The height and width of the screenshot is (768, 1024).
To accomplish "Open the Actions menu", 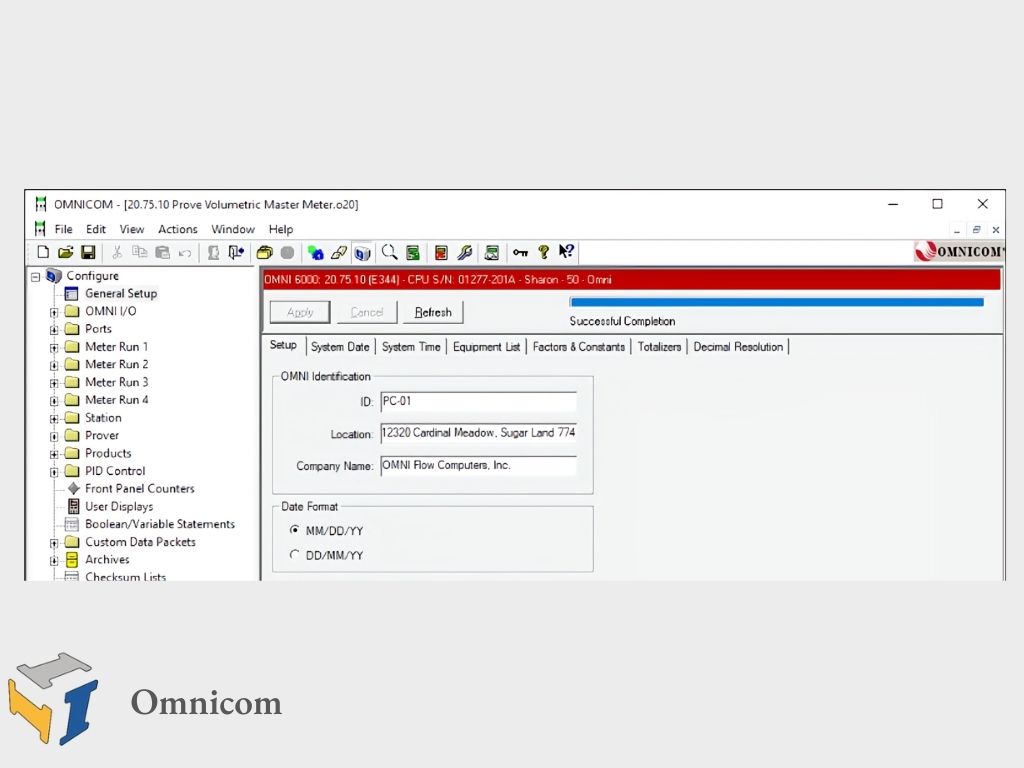I will pyautogui.click(x=177, y=229).
